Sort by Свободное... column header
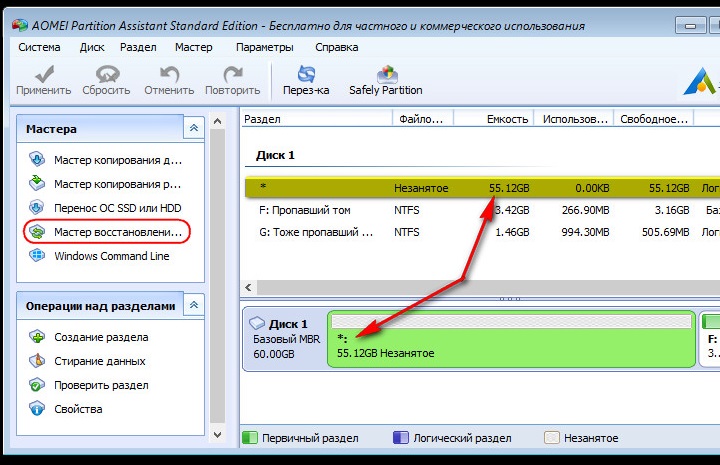The image size is (720, 465). coord(654,119)
